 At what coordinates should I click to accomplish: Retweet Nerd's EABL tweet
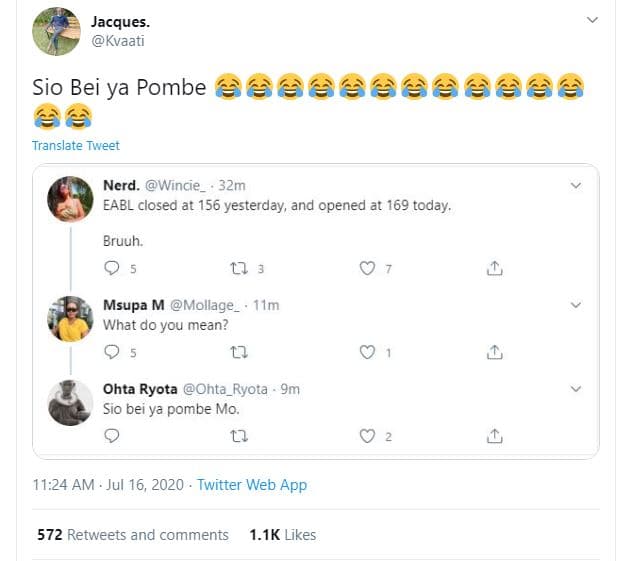[239, 268]
